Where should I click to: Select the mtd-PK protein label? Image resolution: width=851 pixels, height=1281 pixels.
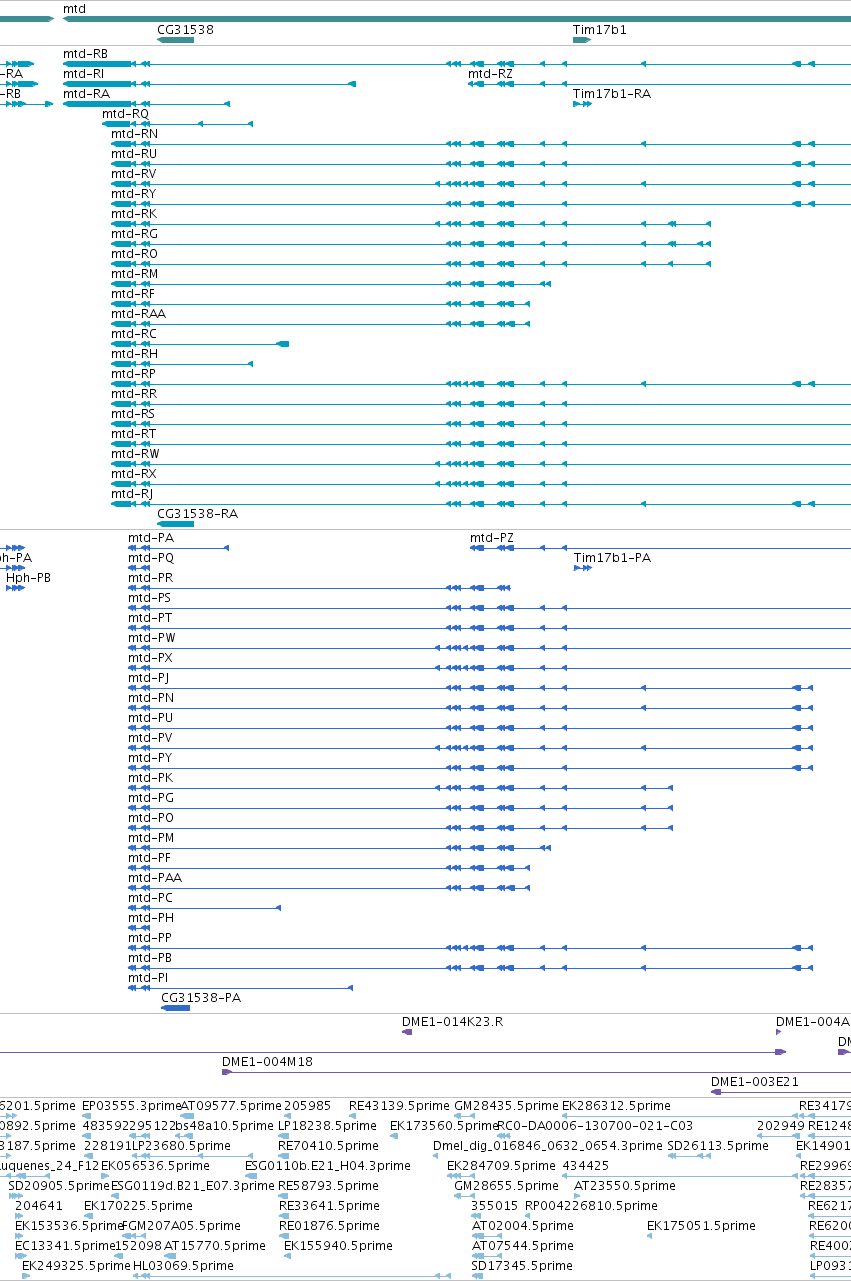151,778
